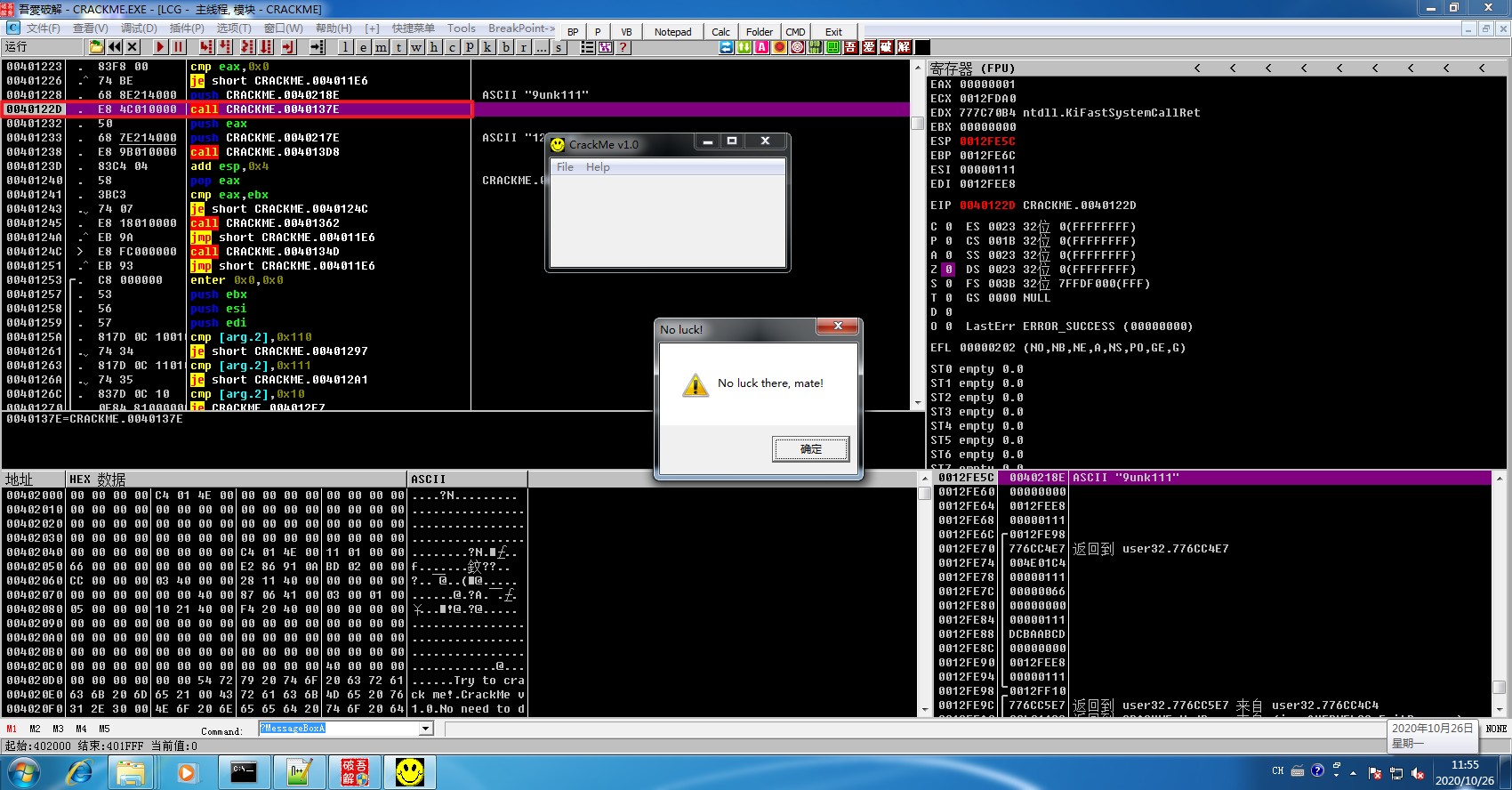Screen dimensions: 1512x790
Task: Open file with the folder toolbar icon
Action: [96, 47]
